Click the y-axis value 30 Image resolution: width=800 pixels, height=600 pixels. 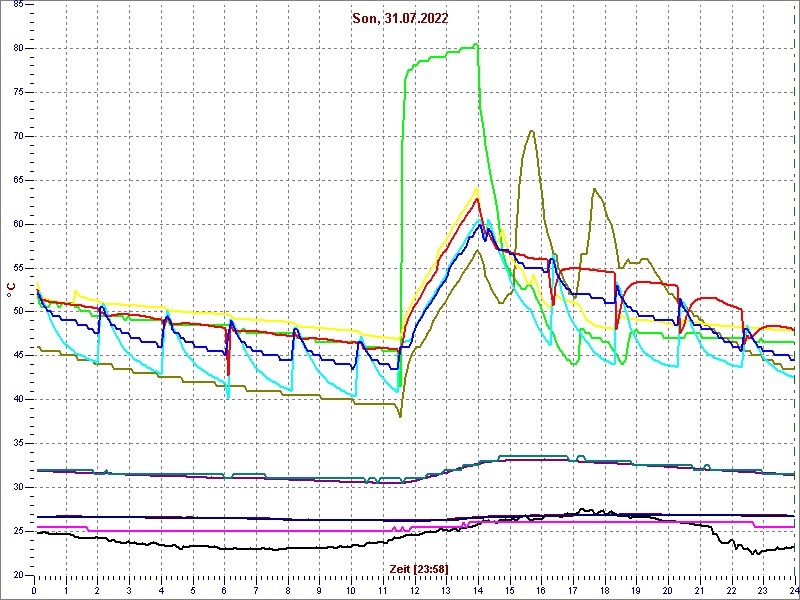point(17,488)
